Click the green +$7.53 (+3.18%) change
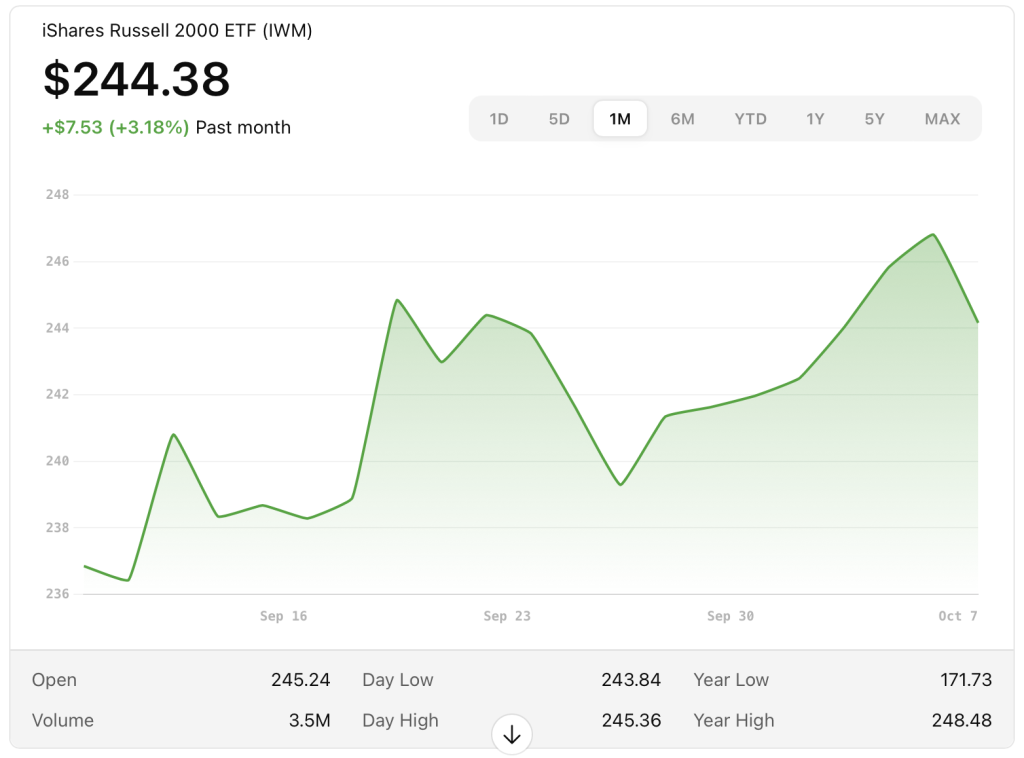This screenshot has width=1024, height=758. (x=116, y=127)
